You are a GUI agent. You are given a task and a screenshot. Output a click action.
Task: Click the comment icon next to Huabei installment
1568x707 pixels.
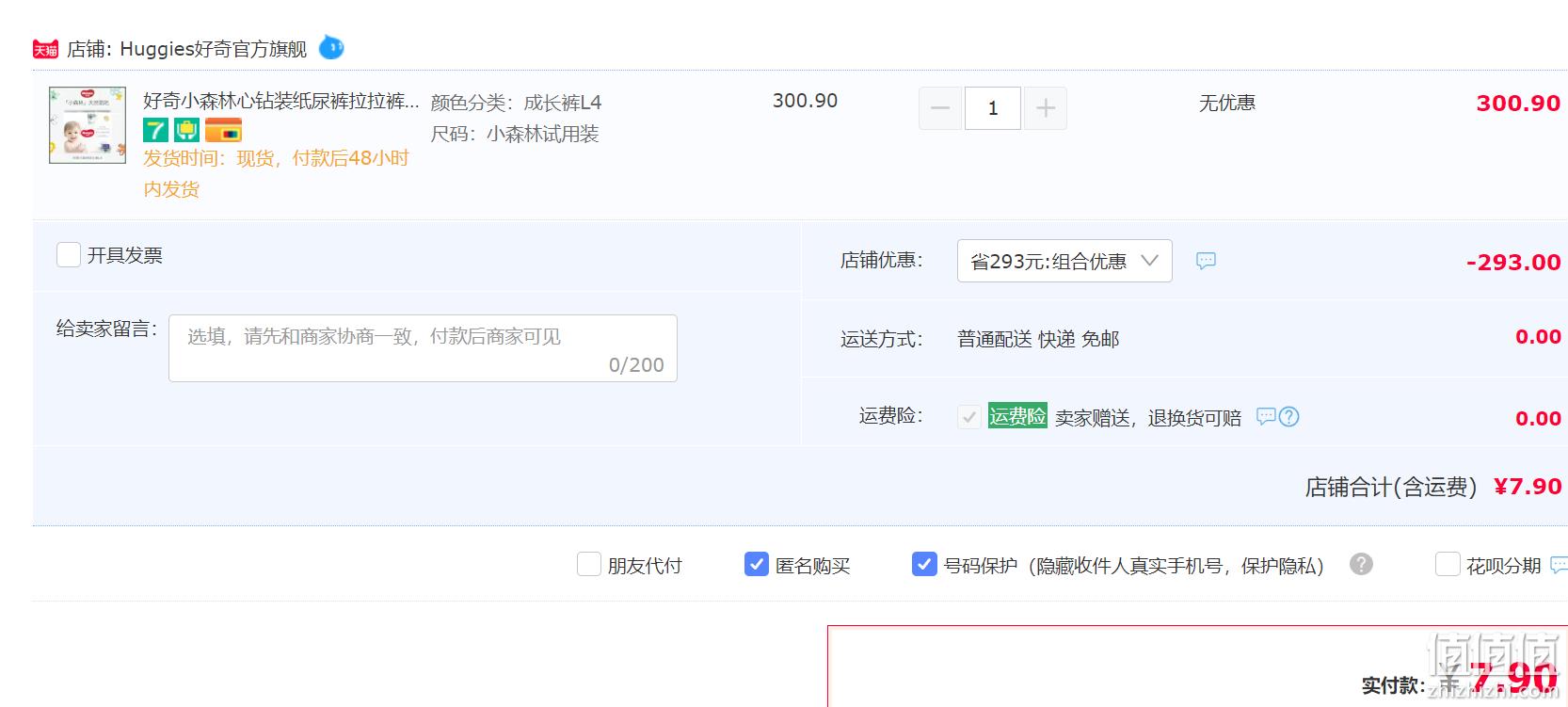click(x=1559, y=565)
